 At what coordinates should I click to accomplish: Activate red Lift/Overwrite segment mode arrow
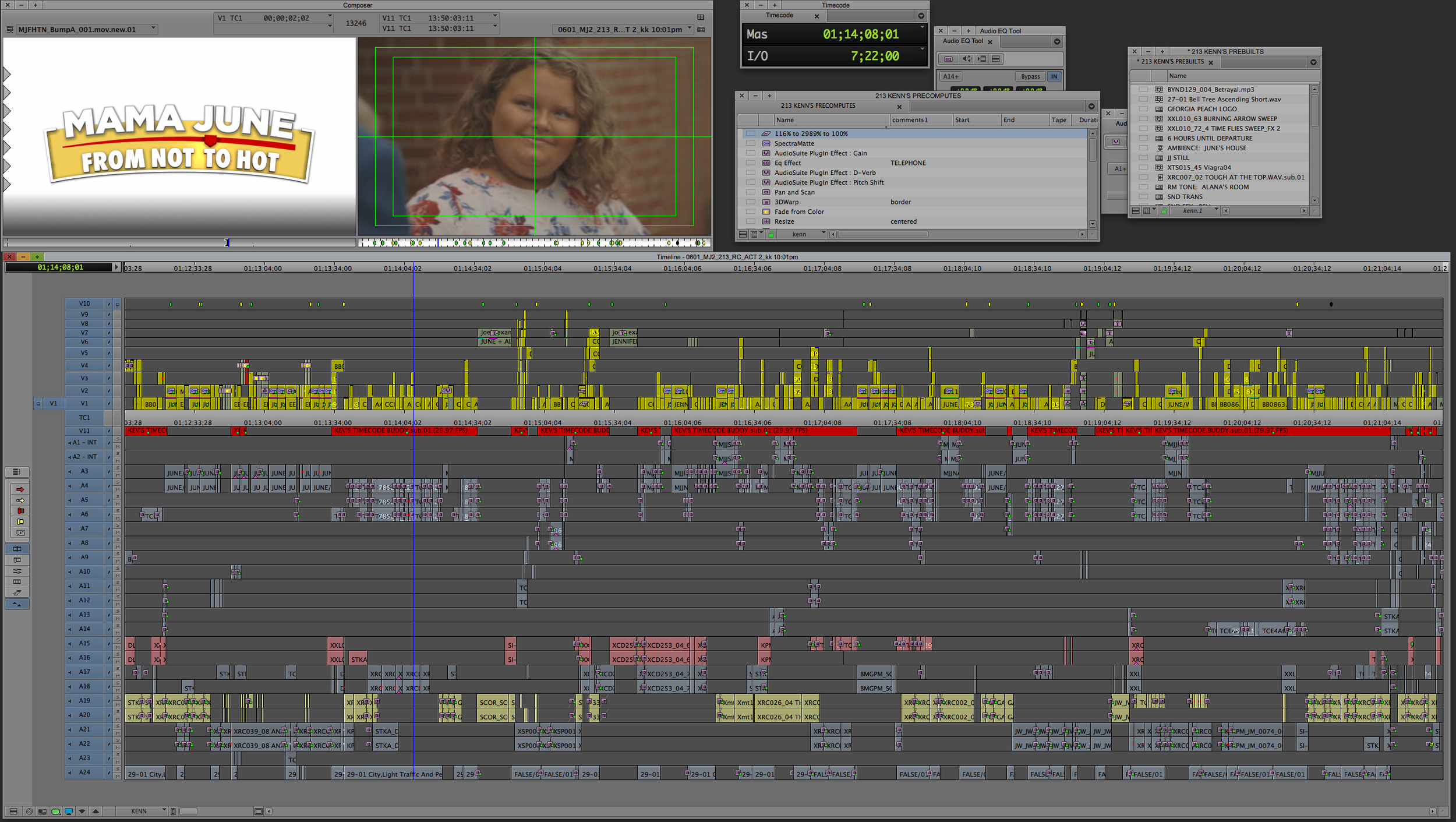(20, 489)
